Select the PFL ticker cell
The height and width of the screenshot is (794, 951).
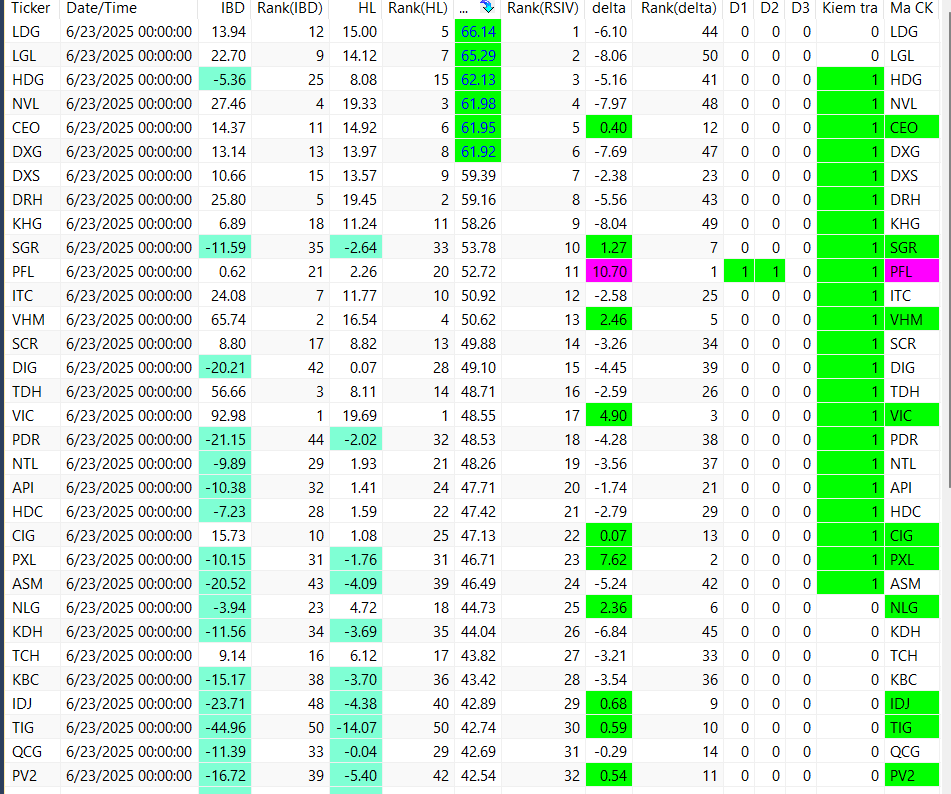coord(33,272)
